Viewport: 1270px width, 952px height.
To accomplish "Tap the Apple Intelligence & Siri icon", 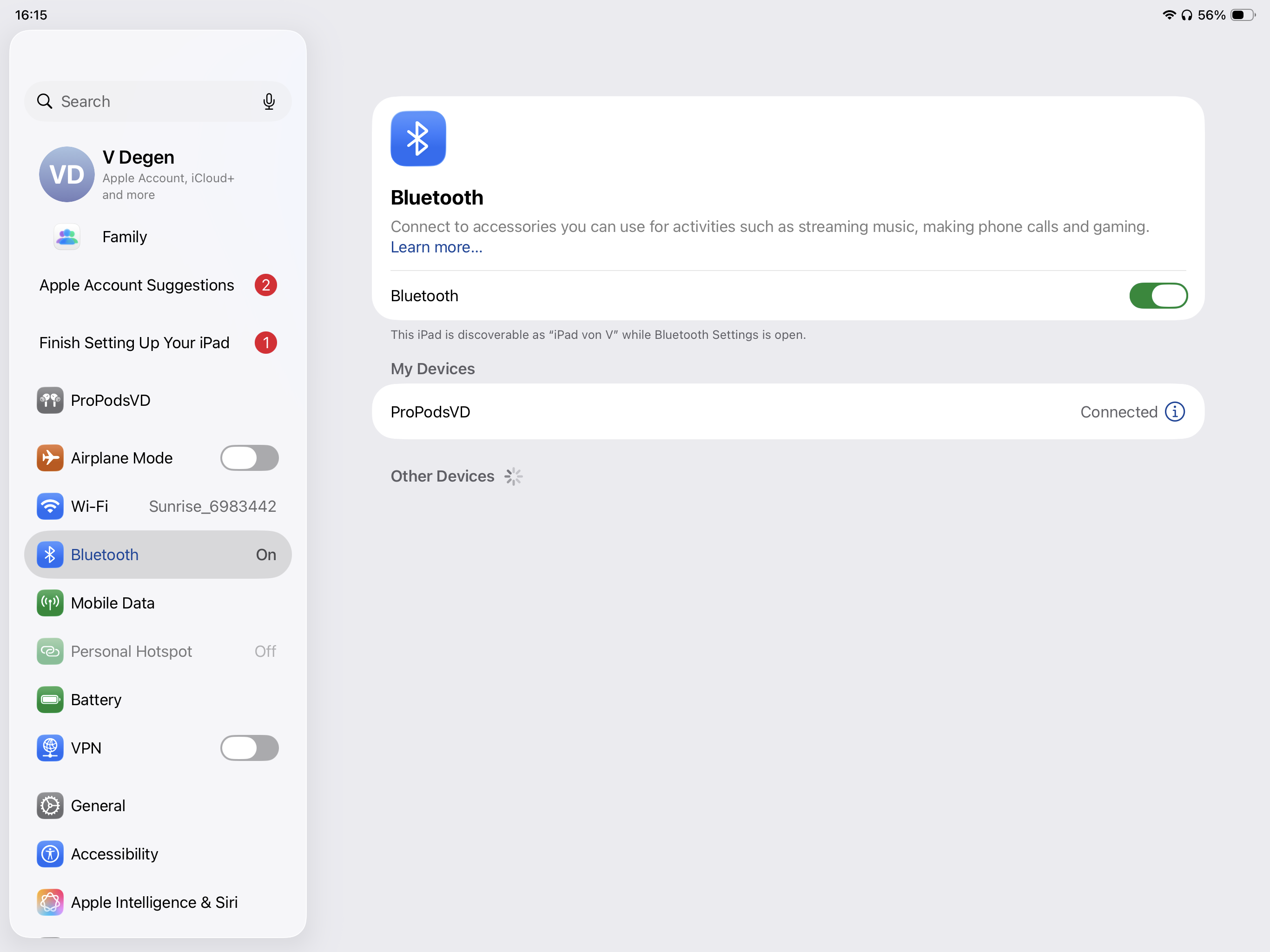I will pyautogui.click(x=50, y=902).
